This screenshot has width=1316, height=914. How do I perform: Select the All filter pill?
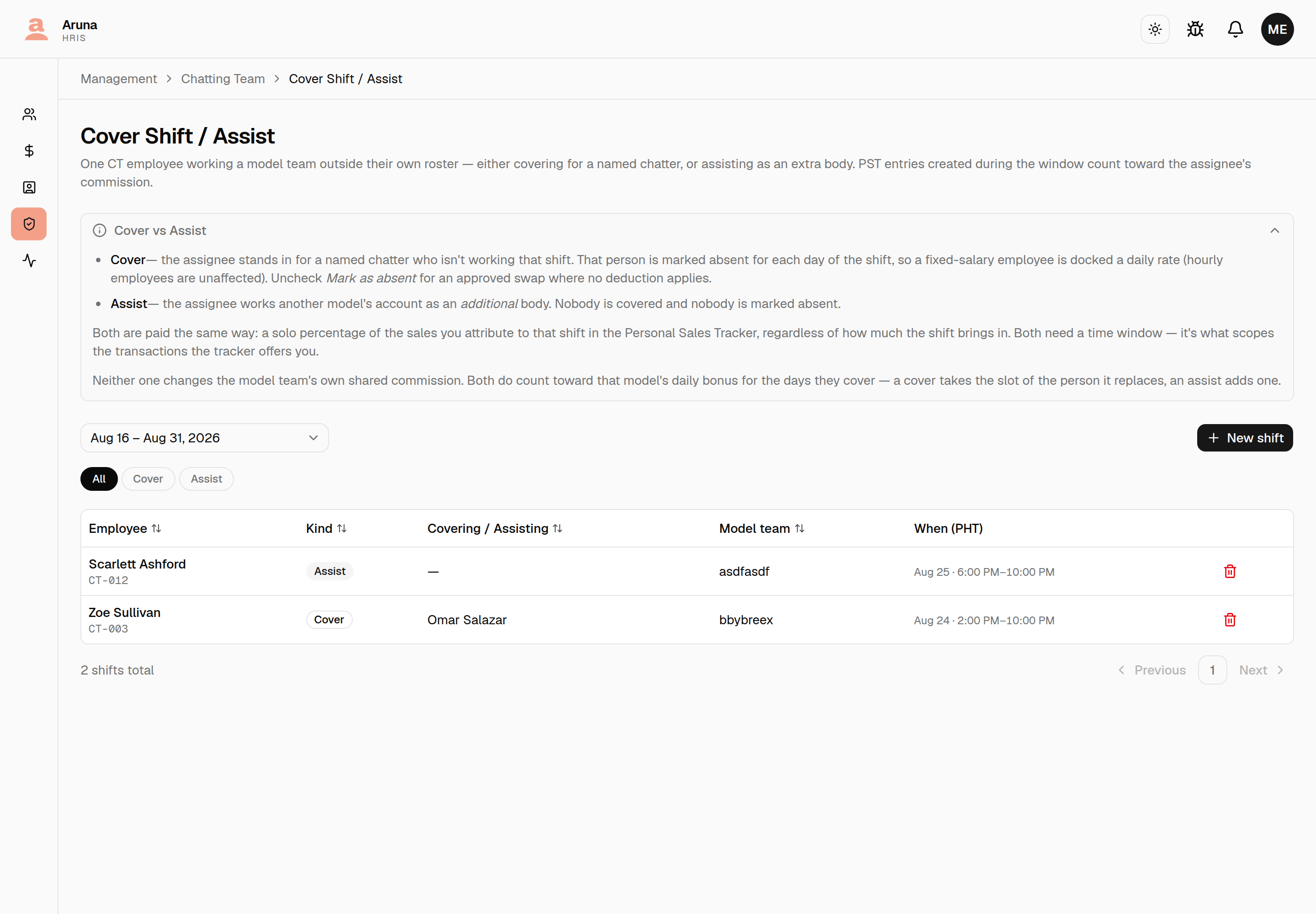(x=99, y=479)
